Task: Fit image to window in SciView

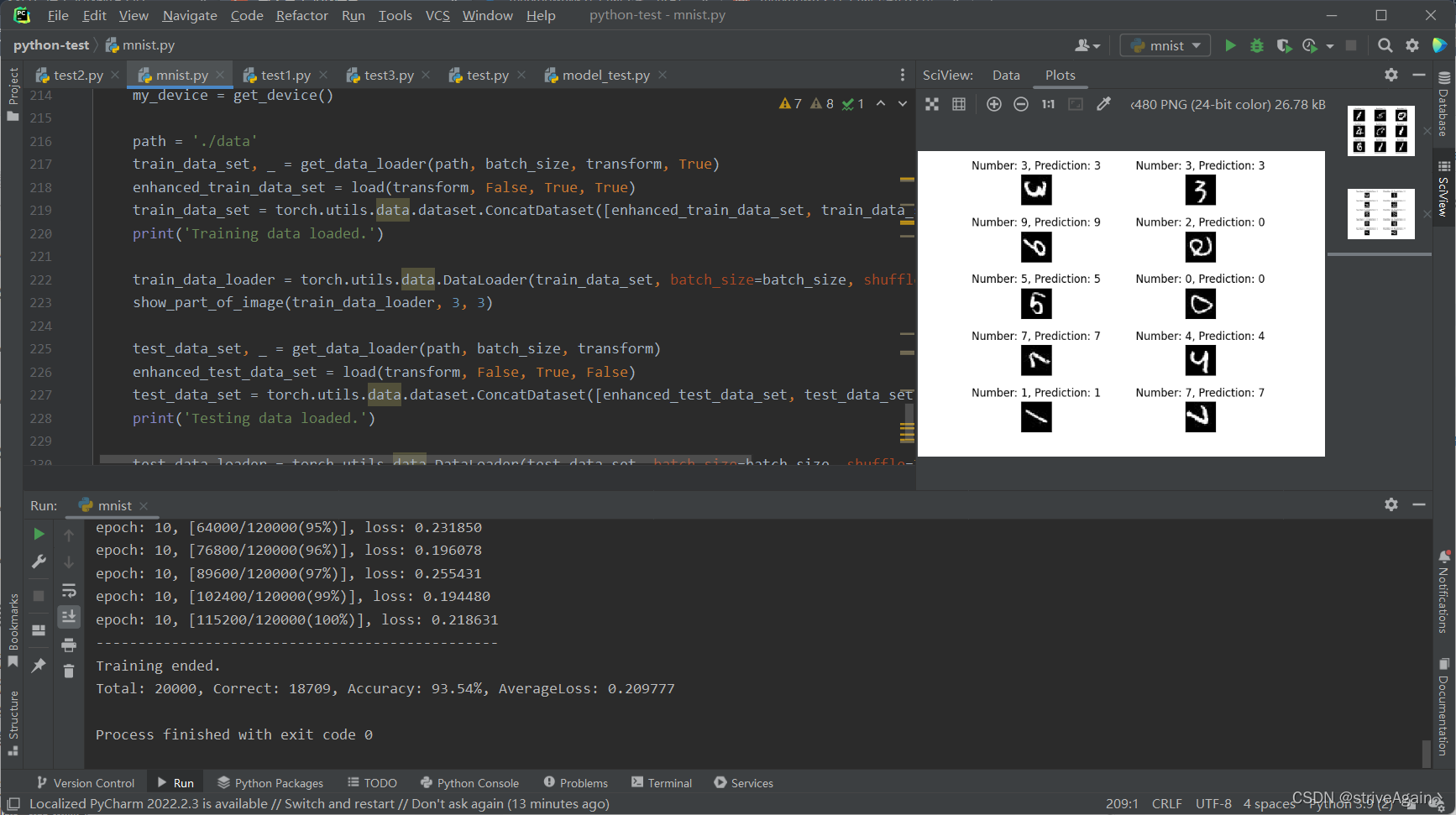Action: click(x=932, y=104)
